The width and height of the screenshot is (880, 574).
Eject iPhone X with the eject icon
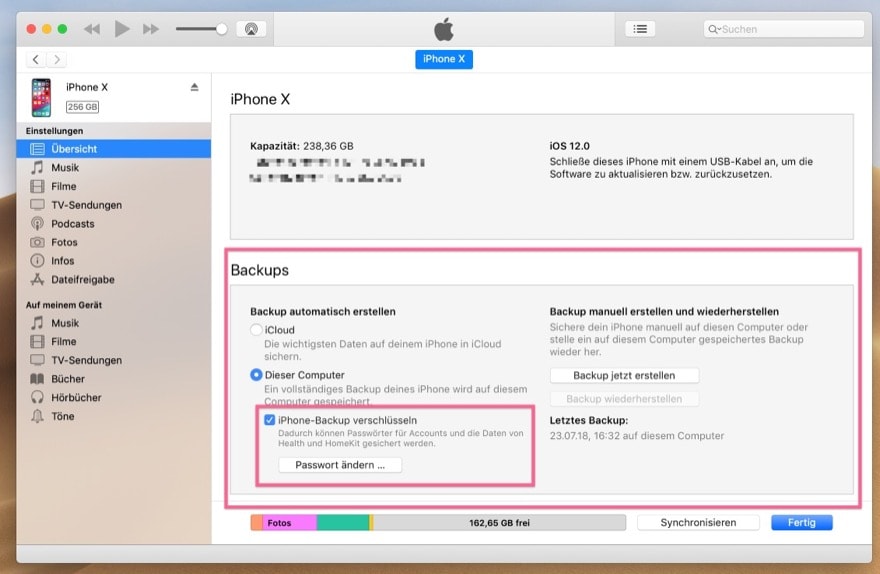click(x=194, y=87)
